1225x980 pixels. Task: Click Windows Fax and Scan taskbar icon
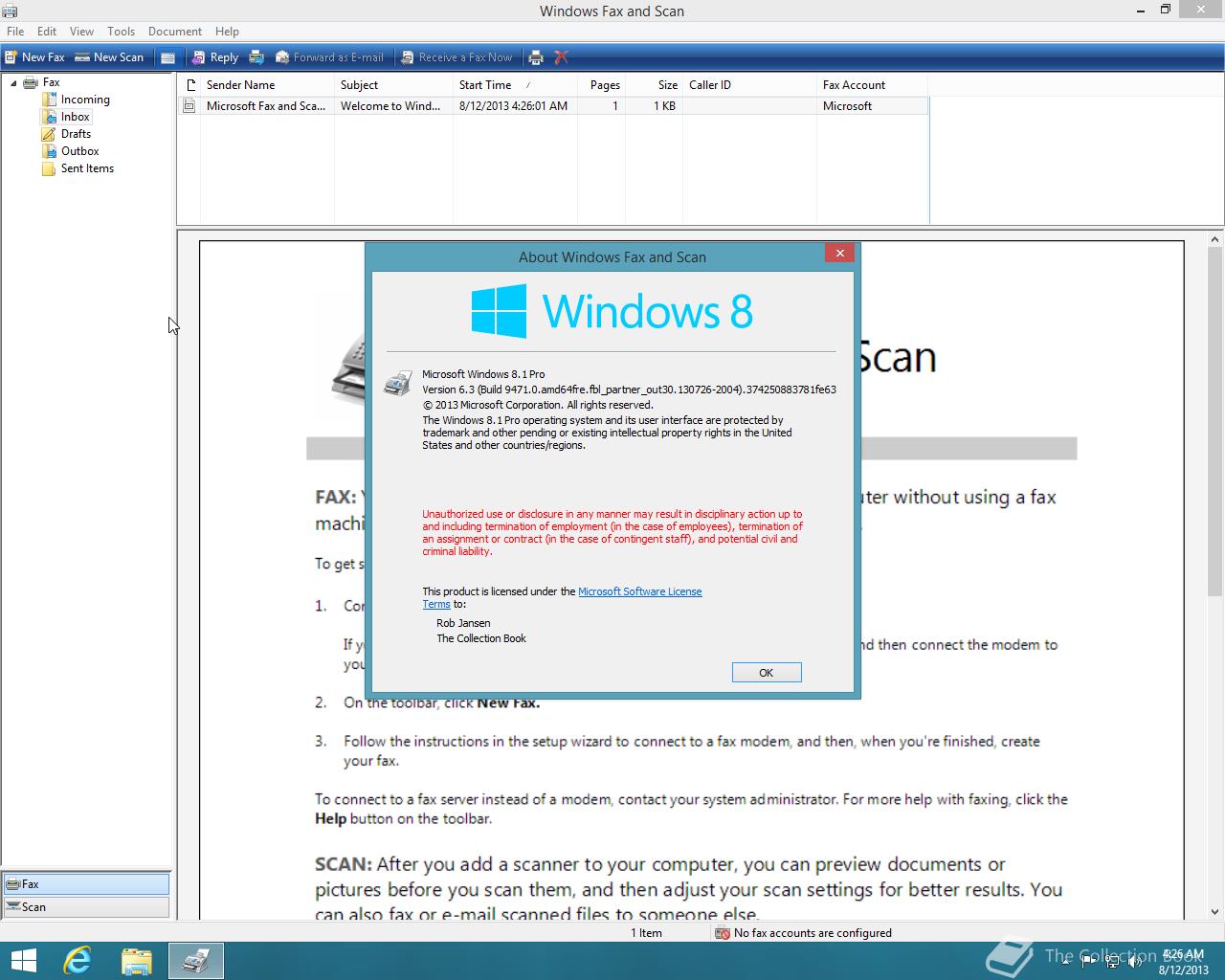click(x=196, y=961)
